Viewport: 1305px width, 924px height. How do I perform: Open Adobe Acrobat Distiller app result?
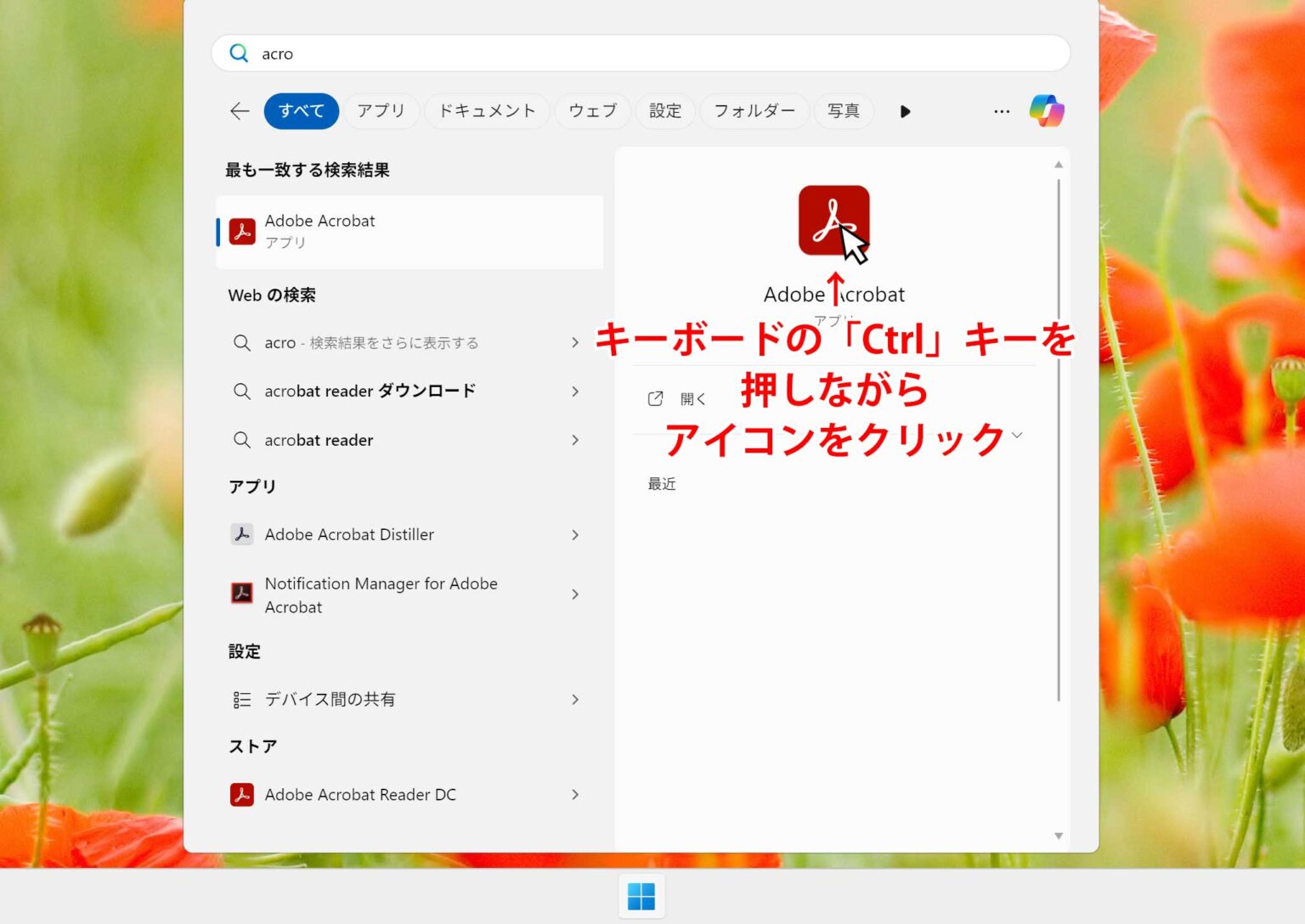point(349,535)
